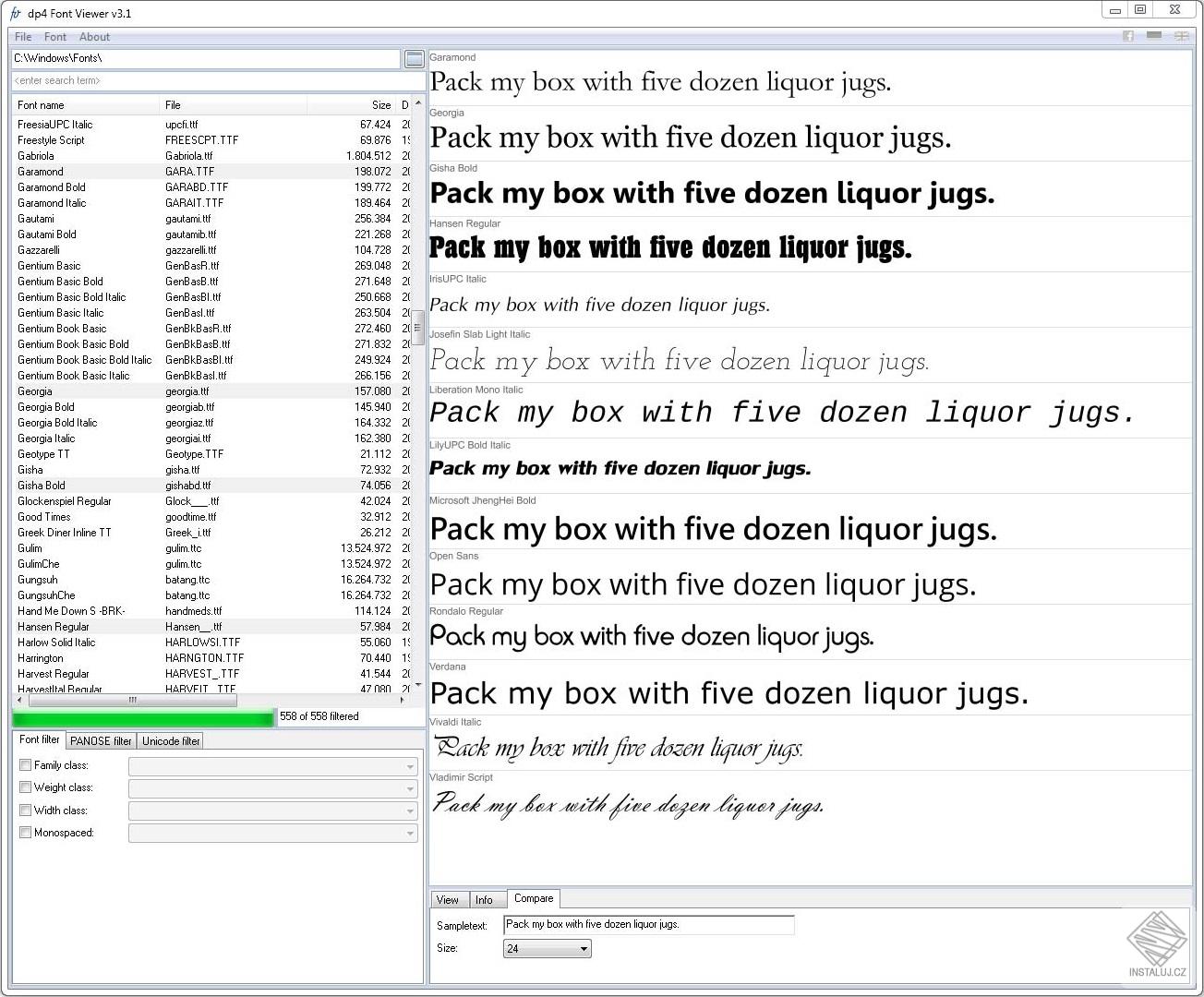Open the Font menu
Screen dimensions: 1204x997
[54, 36]
